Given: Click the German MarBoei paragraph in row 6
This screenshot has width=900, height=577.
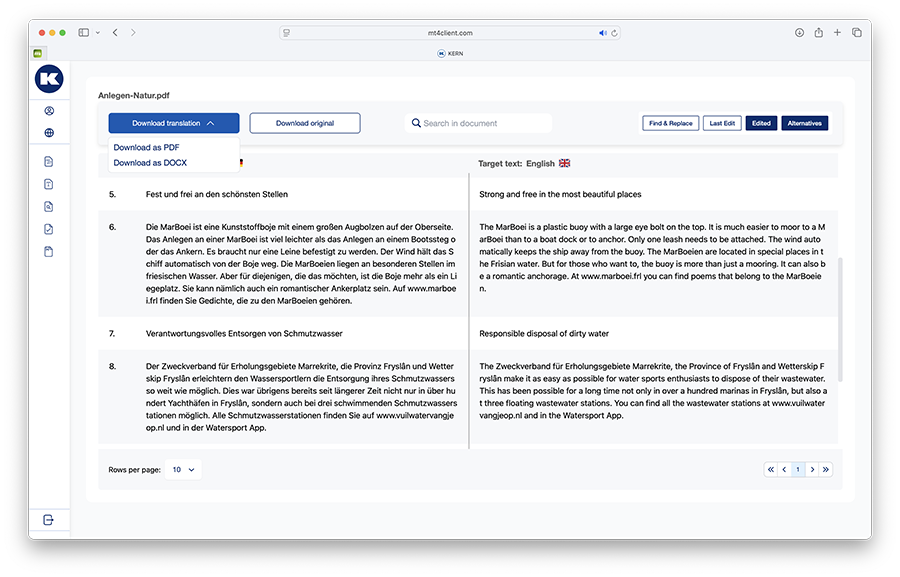Looking at the screenshot, I should (301, 264).
